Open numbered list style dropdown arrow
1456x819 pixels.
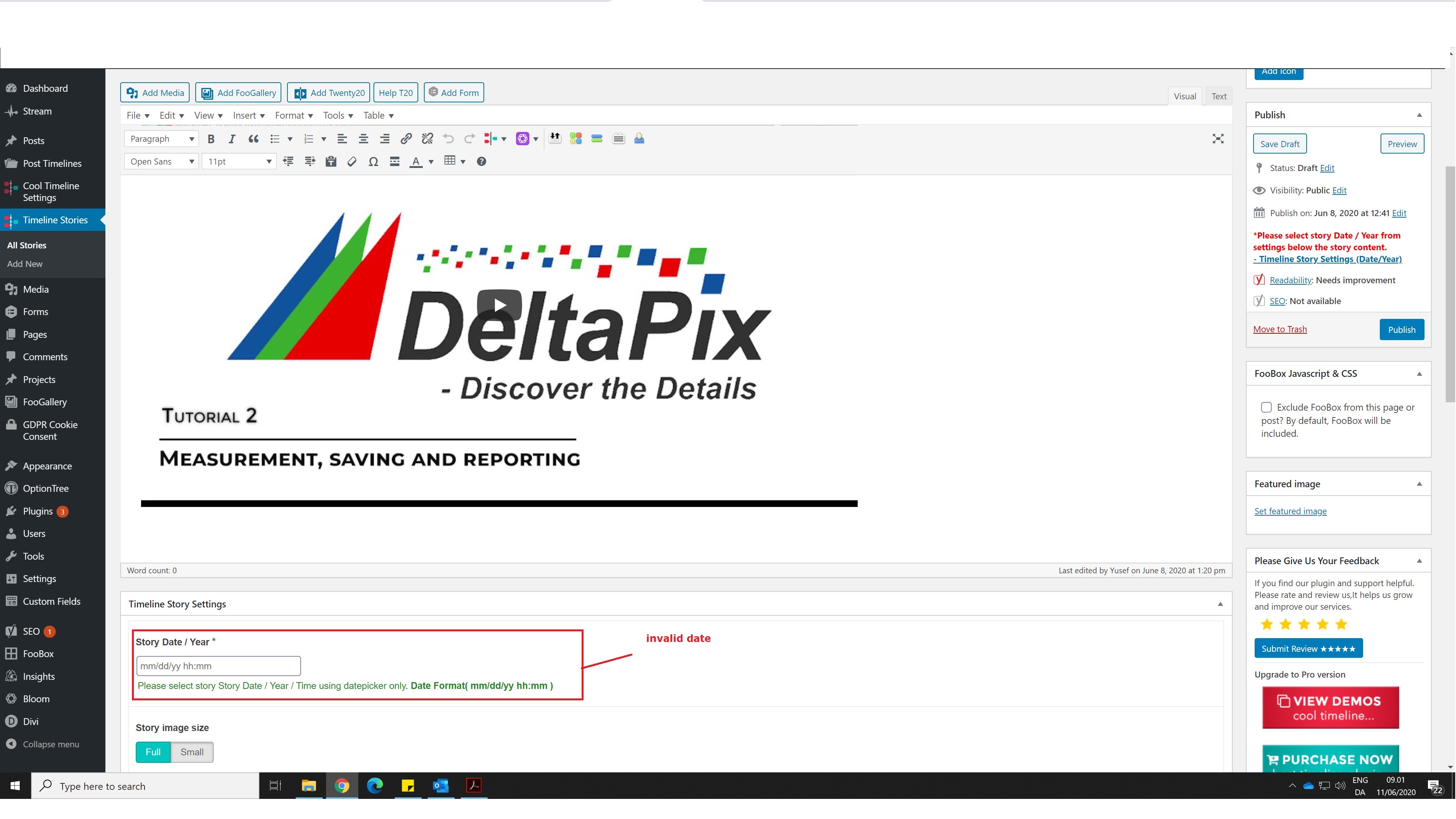pos(324,139)
